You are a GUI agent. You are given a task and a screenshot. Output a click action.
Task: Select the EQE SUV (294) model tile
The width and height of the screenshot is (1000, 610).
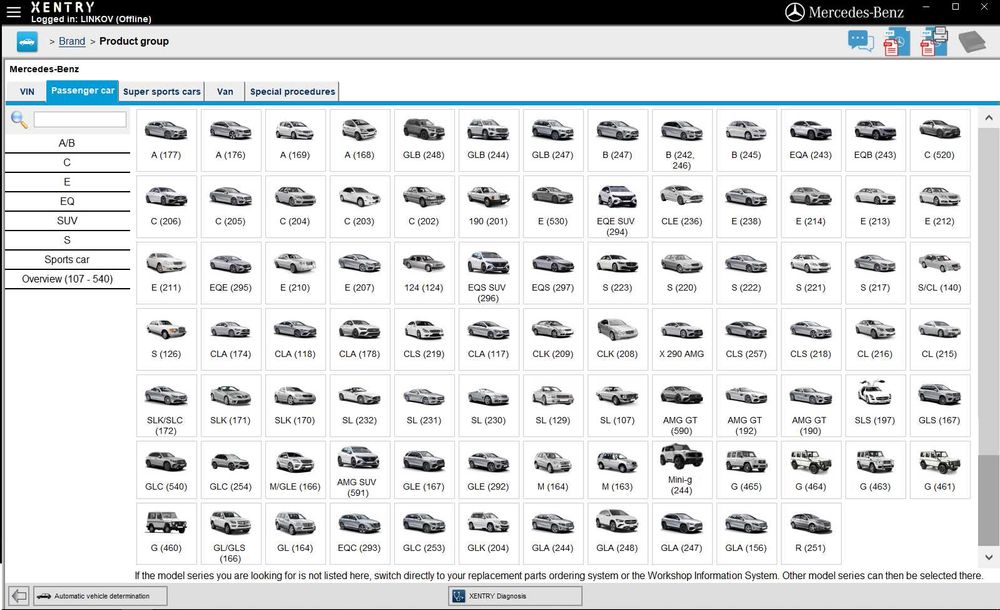click(617, 207)
